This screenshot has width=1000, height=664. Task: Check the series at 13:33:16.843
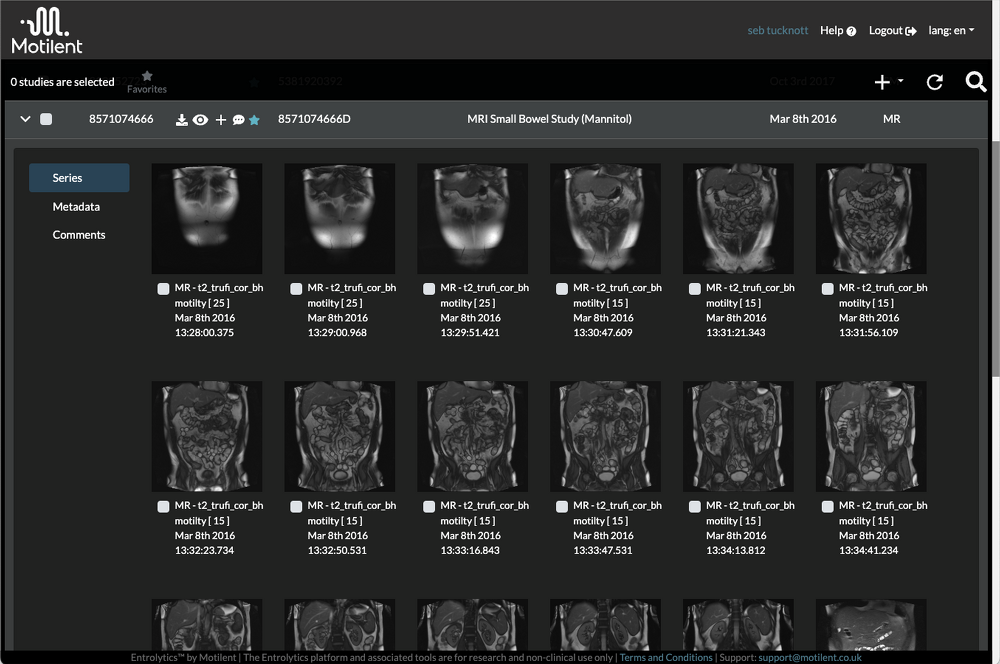(x=429, y=506)
